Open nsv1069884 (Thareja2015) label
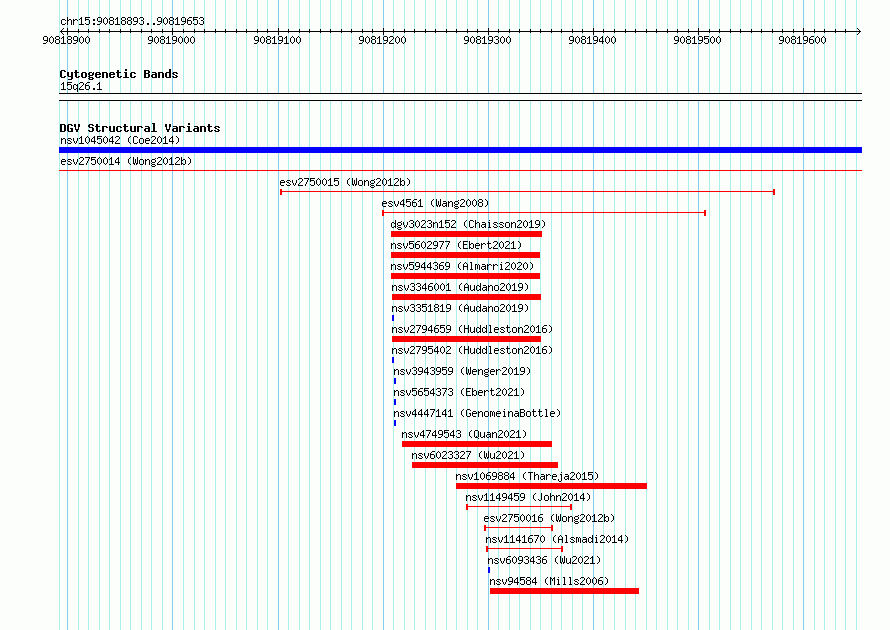 point(527,476)
